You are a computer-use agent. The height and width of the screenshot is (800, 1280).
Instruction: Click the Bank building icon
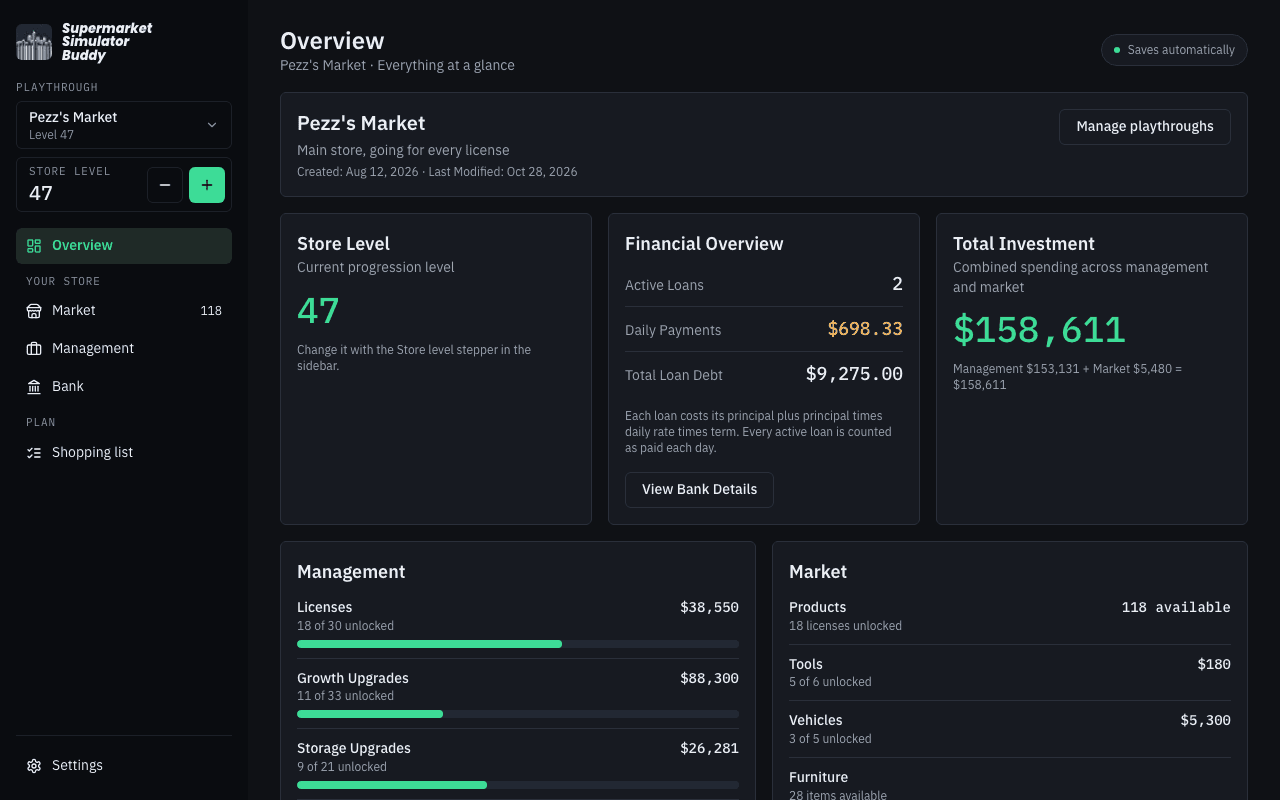click(34, 387)
